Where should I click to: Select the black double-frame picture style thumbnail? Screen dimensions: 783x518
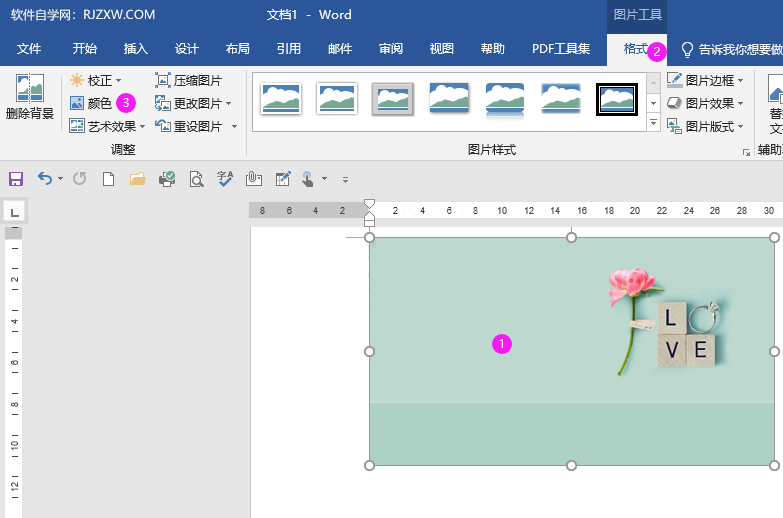click(x=617, y=99)
